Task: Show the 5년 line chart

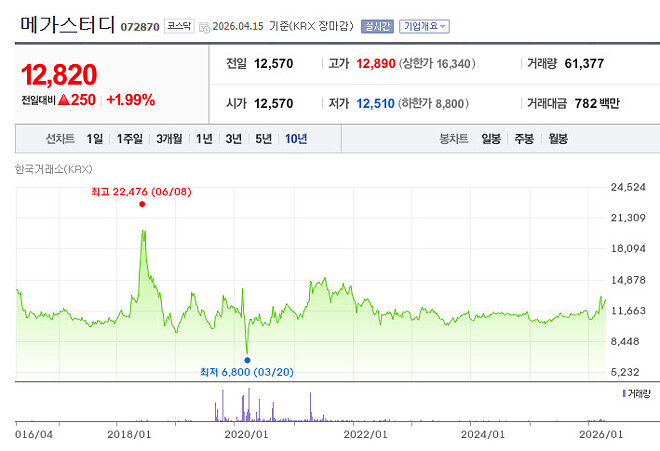Action: 263,139
